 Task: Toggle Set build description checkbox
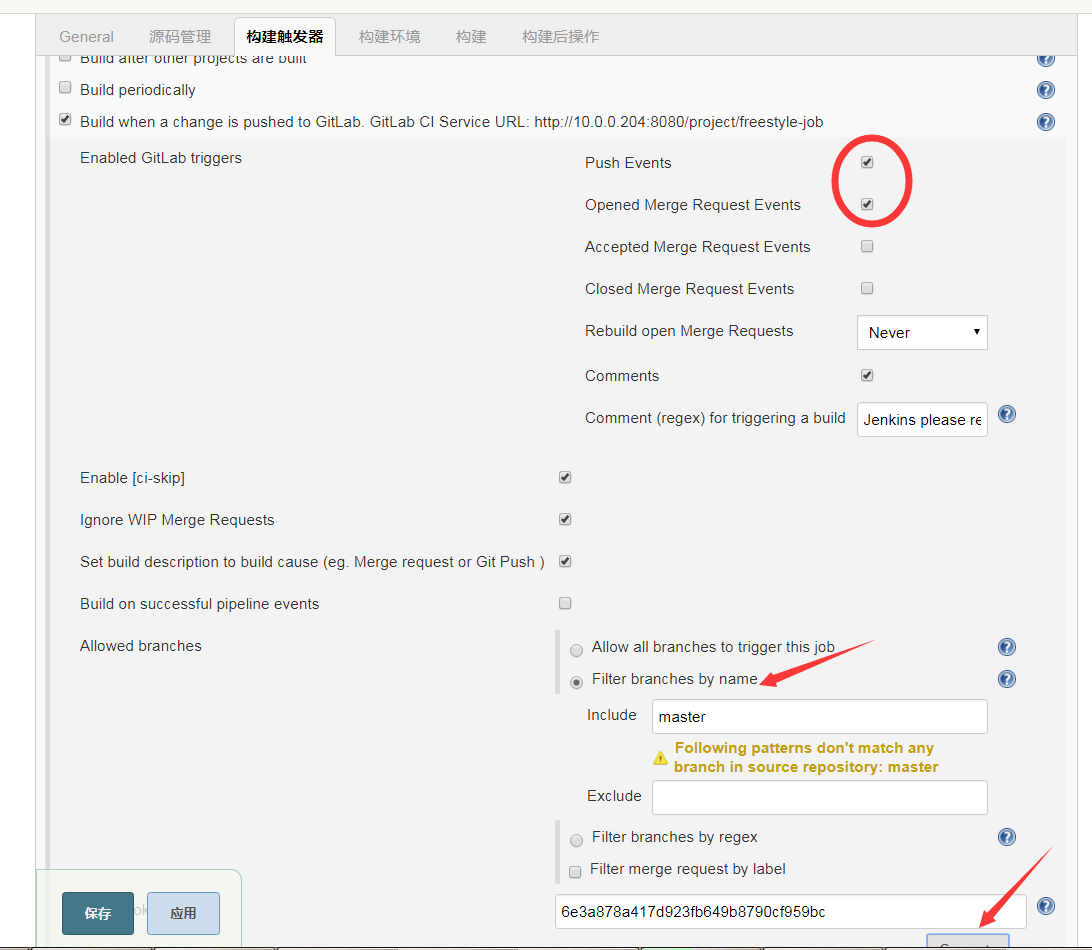(x=565, y=561)
